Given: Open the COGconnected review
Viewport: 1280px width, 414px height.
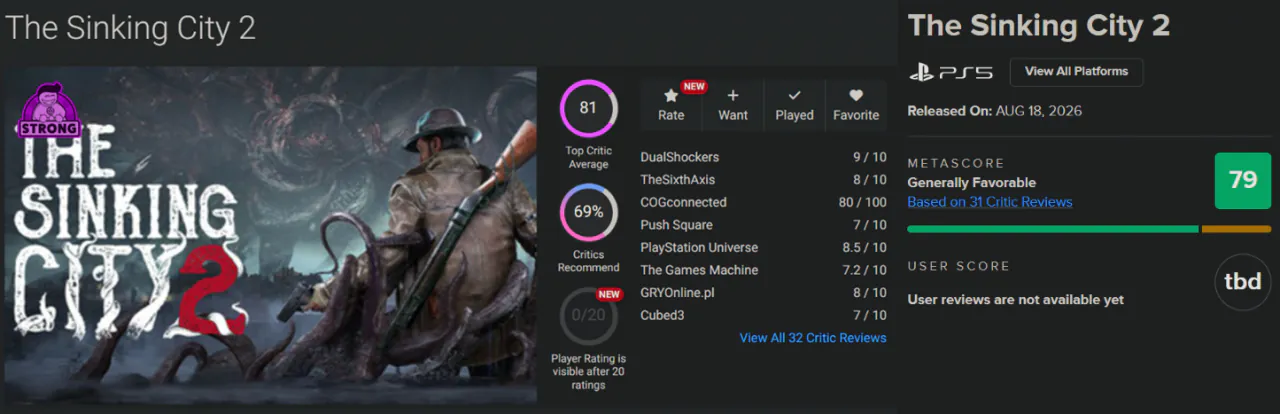Looking at the screenshot, I should [x=683, y=202].
